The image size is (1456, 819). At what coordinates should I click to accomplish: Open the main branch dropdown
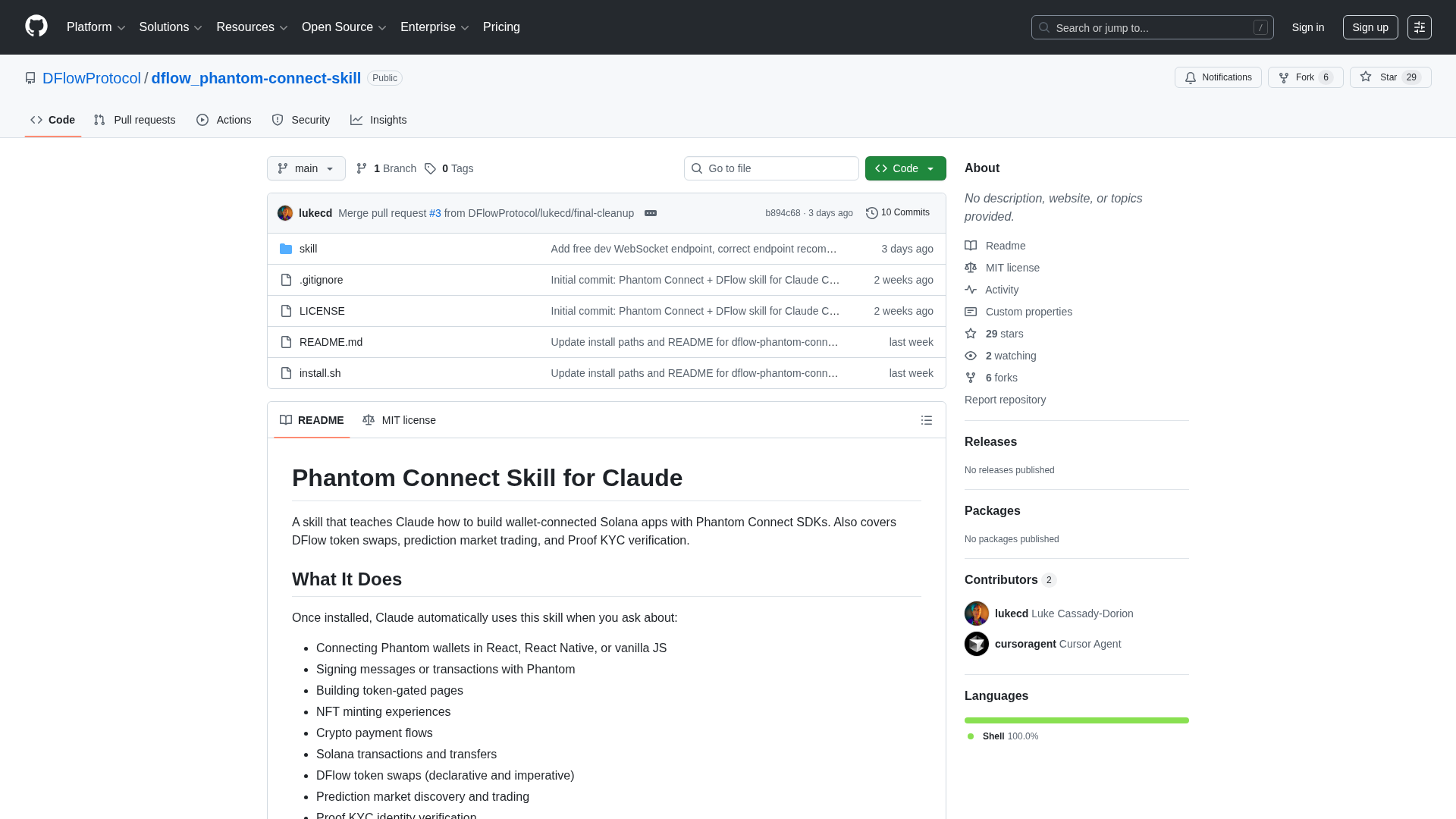[x=306, y=168]
